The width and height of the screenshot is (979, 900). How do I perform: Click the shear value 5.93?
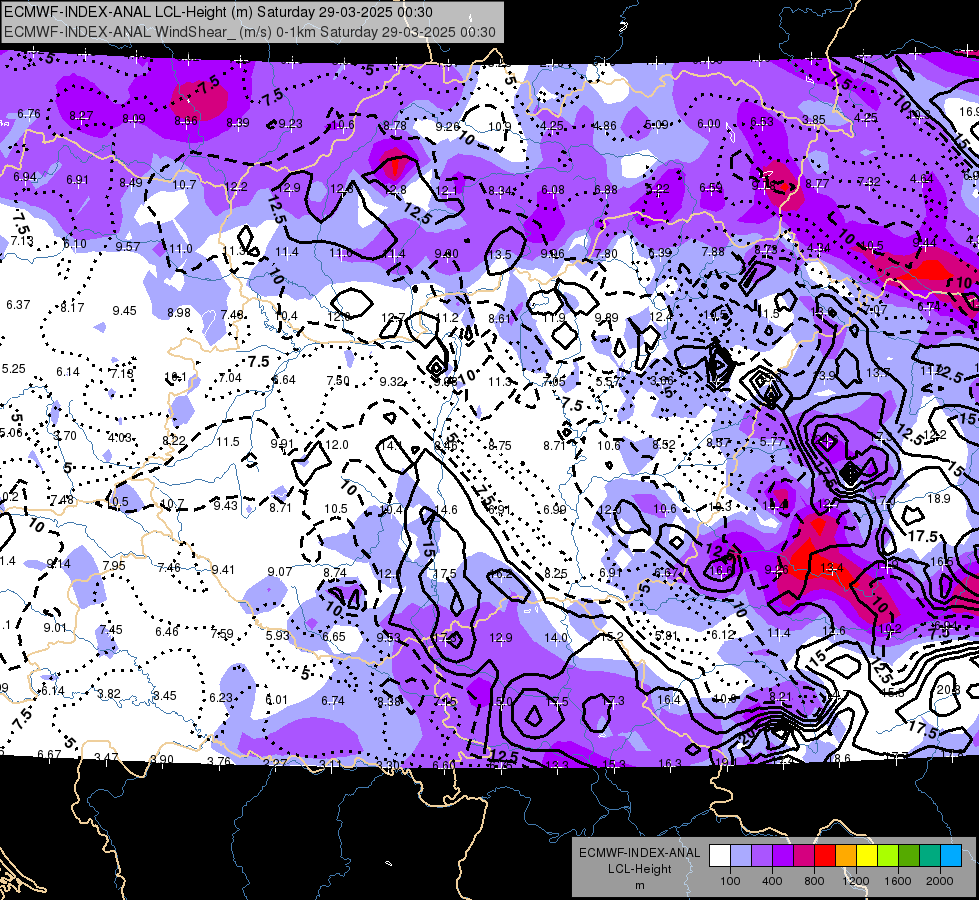click(x=278, y=635)
